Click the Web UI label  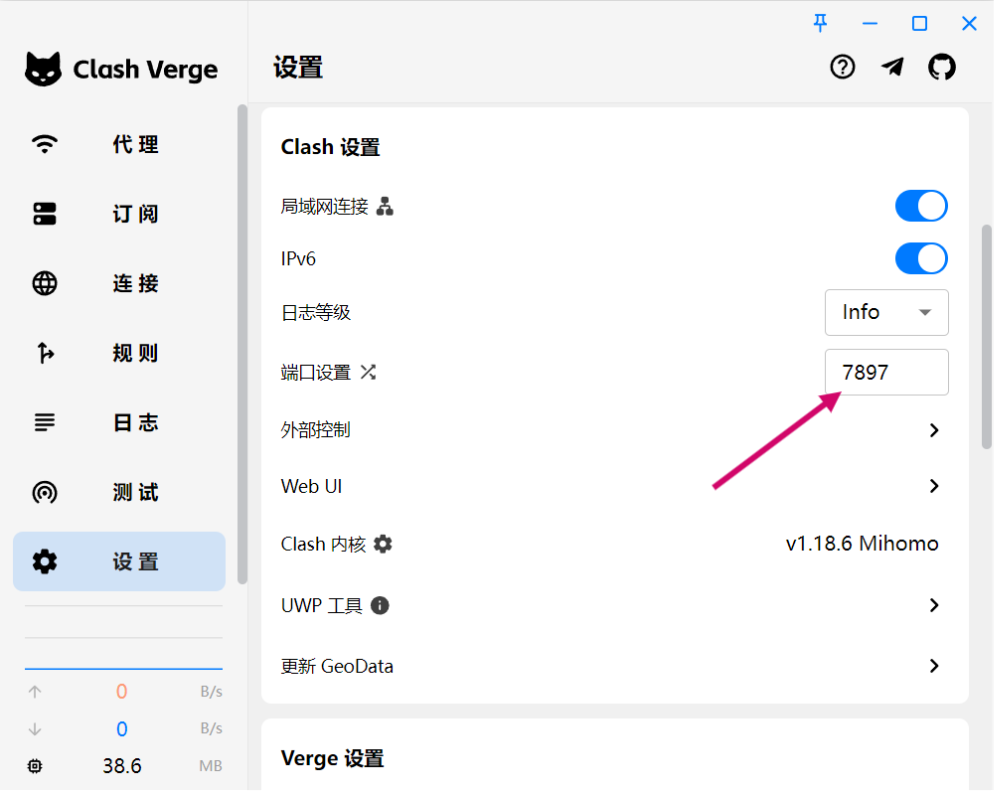click(312, 487)
